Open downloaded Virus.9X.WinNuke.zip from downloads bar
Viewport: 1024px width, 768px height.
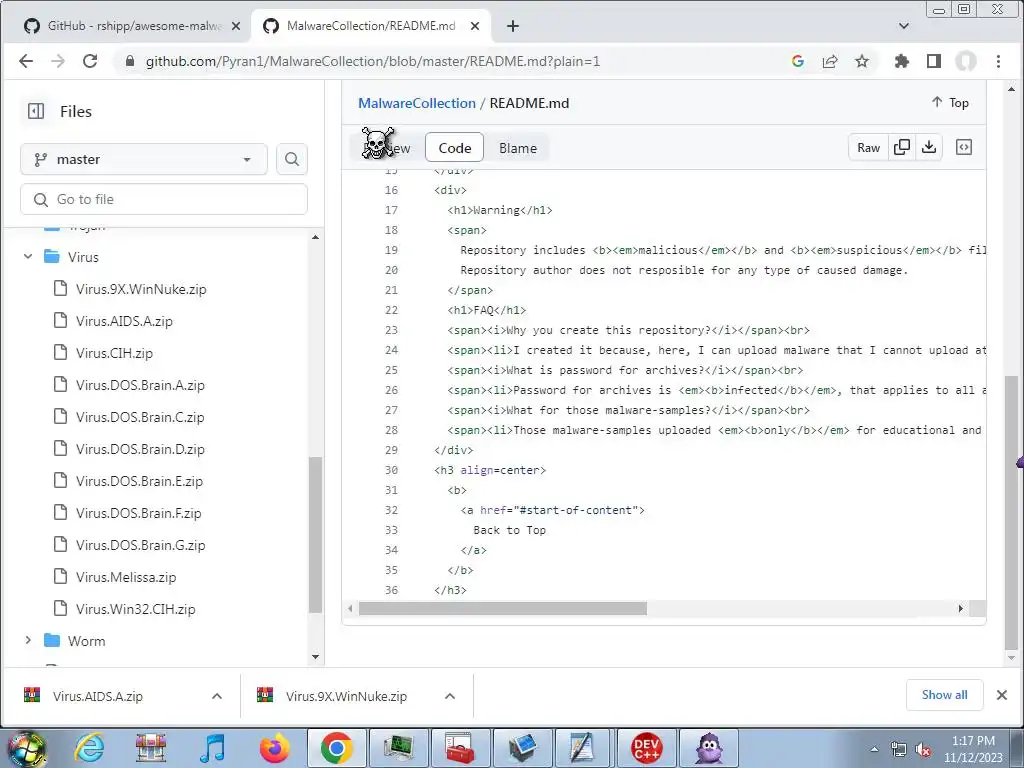click(x=346, y=696)
